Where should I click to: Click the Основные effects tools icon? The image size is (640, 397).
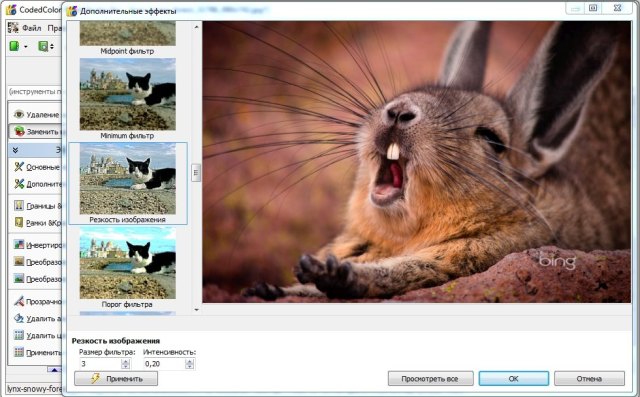[x=19, y=166]
